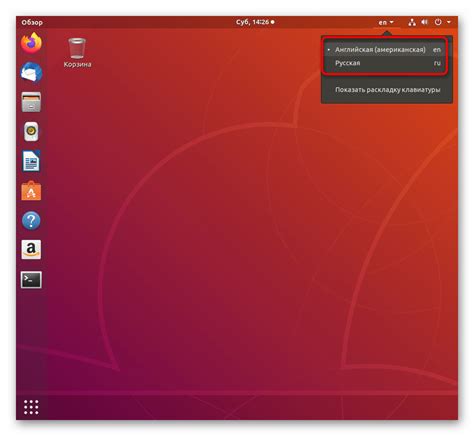The height and width of the screenshot is (436, 474).
Task: Launch the Amazon shortcut in the dock
Action: [x=31, y=250]
